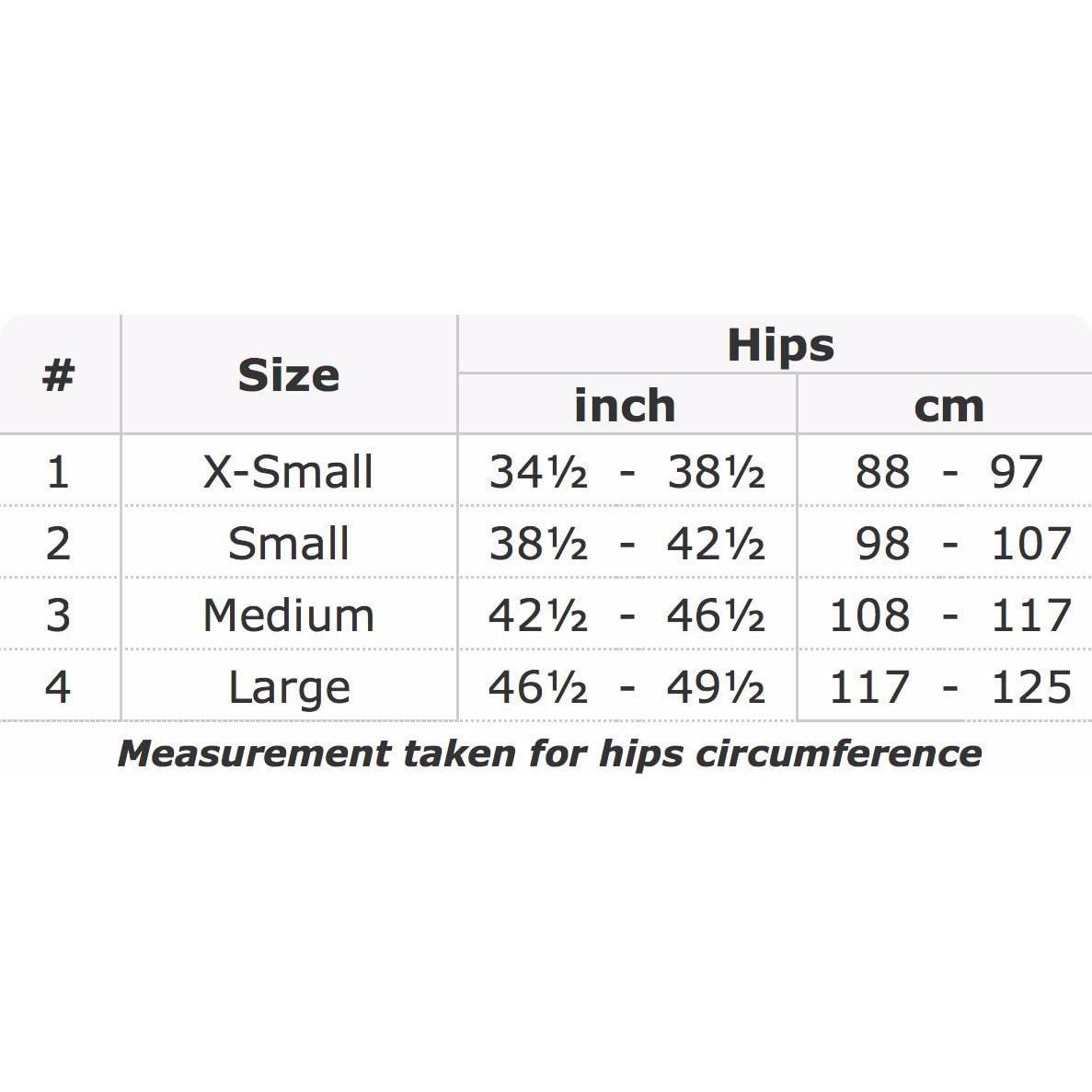
Task: Click the "cm" sub-header
Action: [948, 406]
